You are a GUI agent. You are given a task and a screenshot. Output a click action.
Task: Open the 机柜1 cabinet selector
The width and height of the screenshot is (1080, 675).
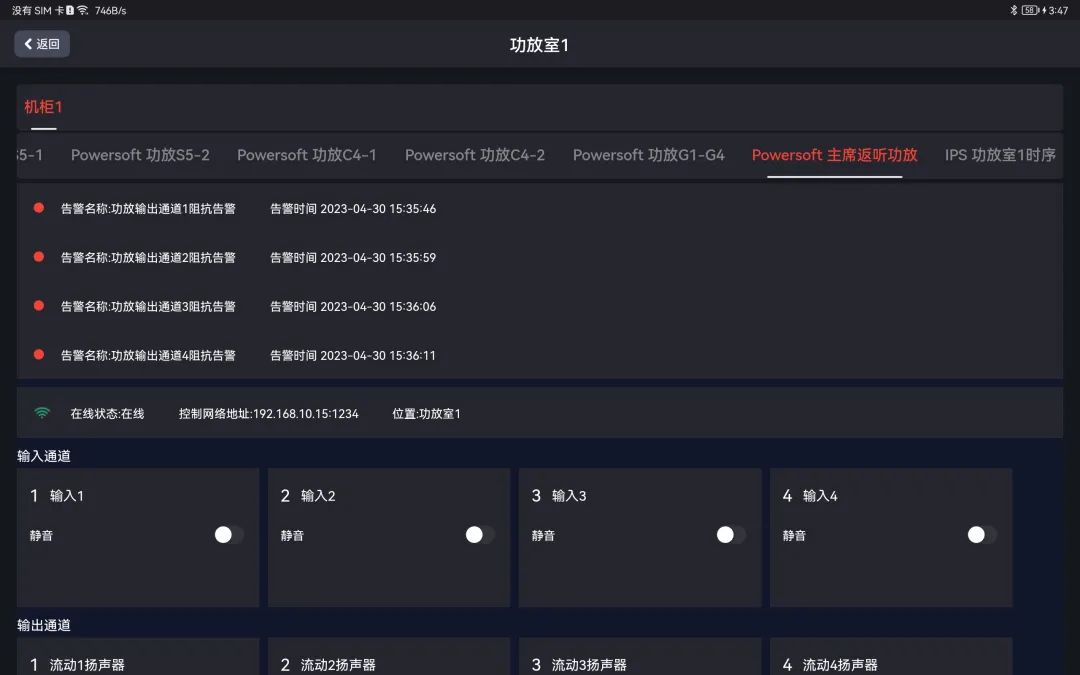(x=42, y=107)
